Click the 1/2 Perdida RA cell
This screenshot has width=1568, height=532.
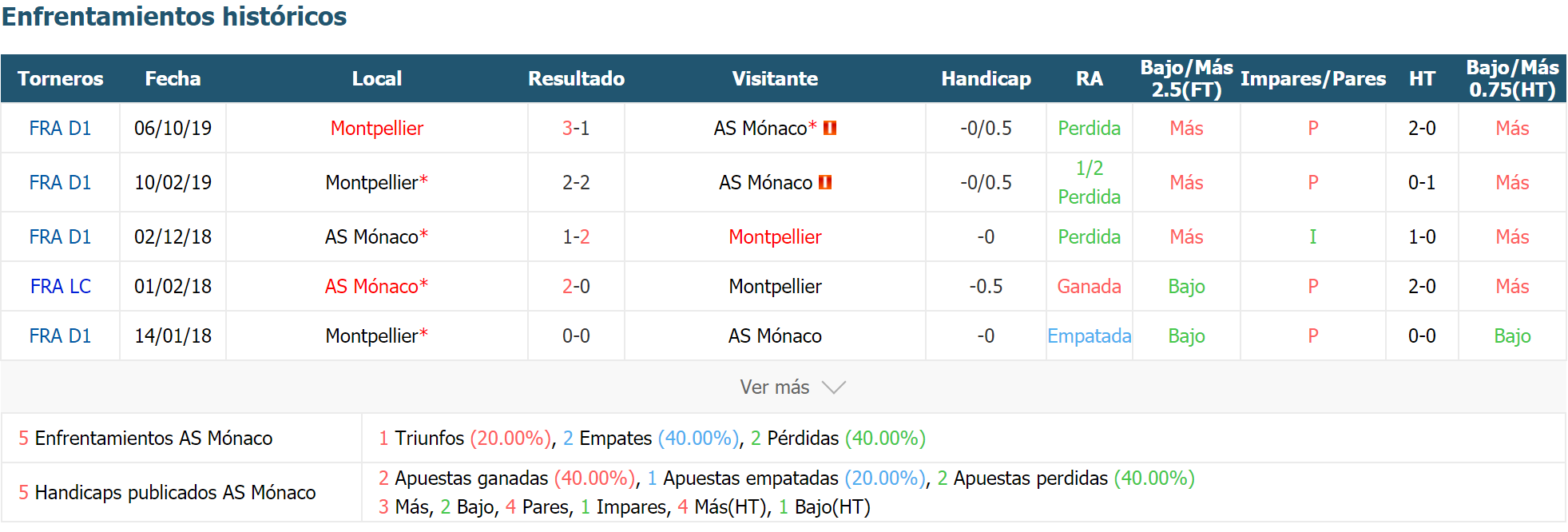coord(1089,182)
